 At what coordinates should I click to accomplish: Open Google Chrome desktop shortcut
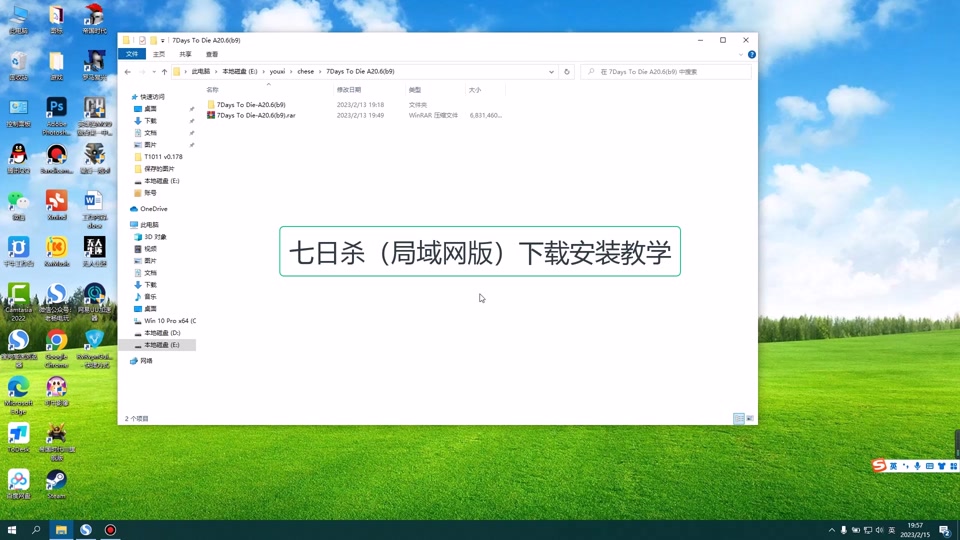(56, 349)
